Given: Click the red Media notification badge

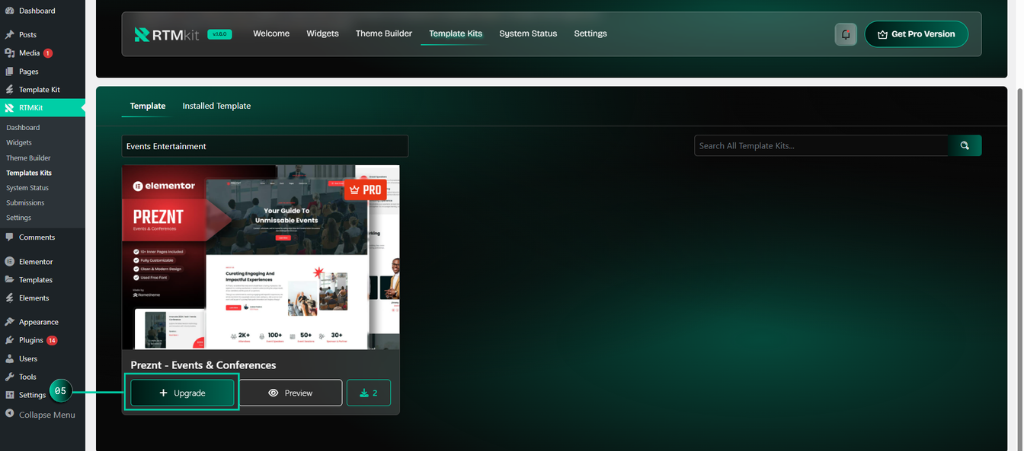Looking at the screenshot, I should tap(48, 53).
